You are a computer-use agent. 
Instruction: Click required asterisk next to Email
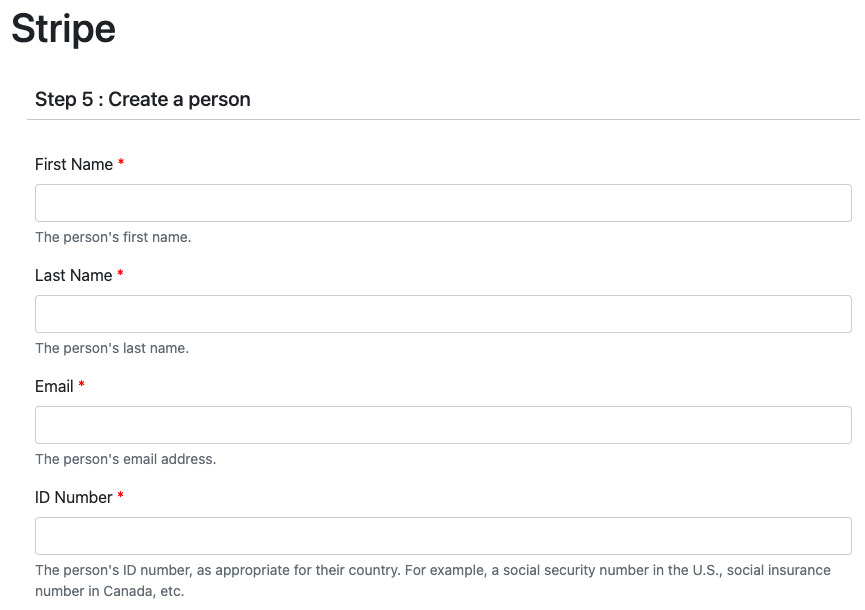coord(82,386)
